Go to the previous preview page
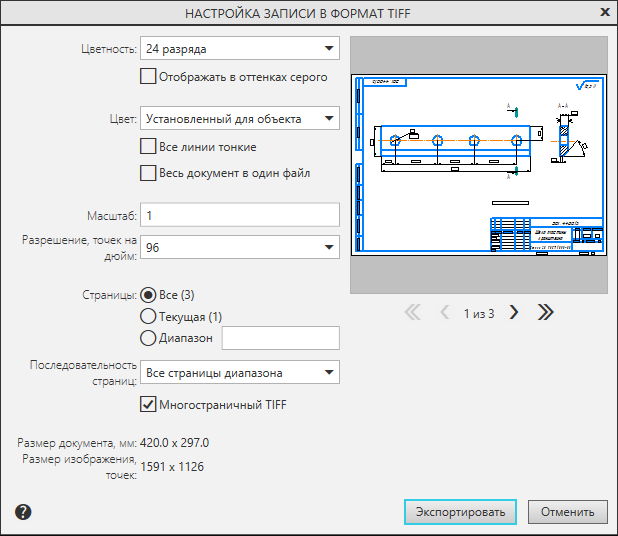Viewport: 618px width, 536px height. click(x=445, y=312)
